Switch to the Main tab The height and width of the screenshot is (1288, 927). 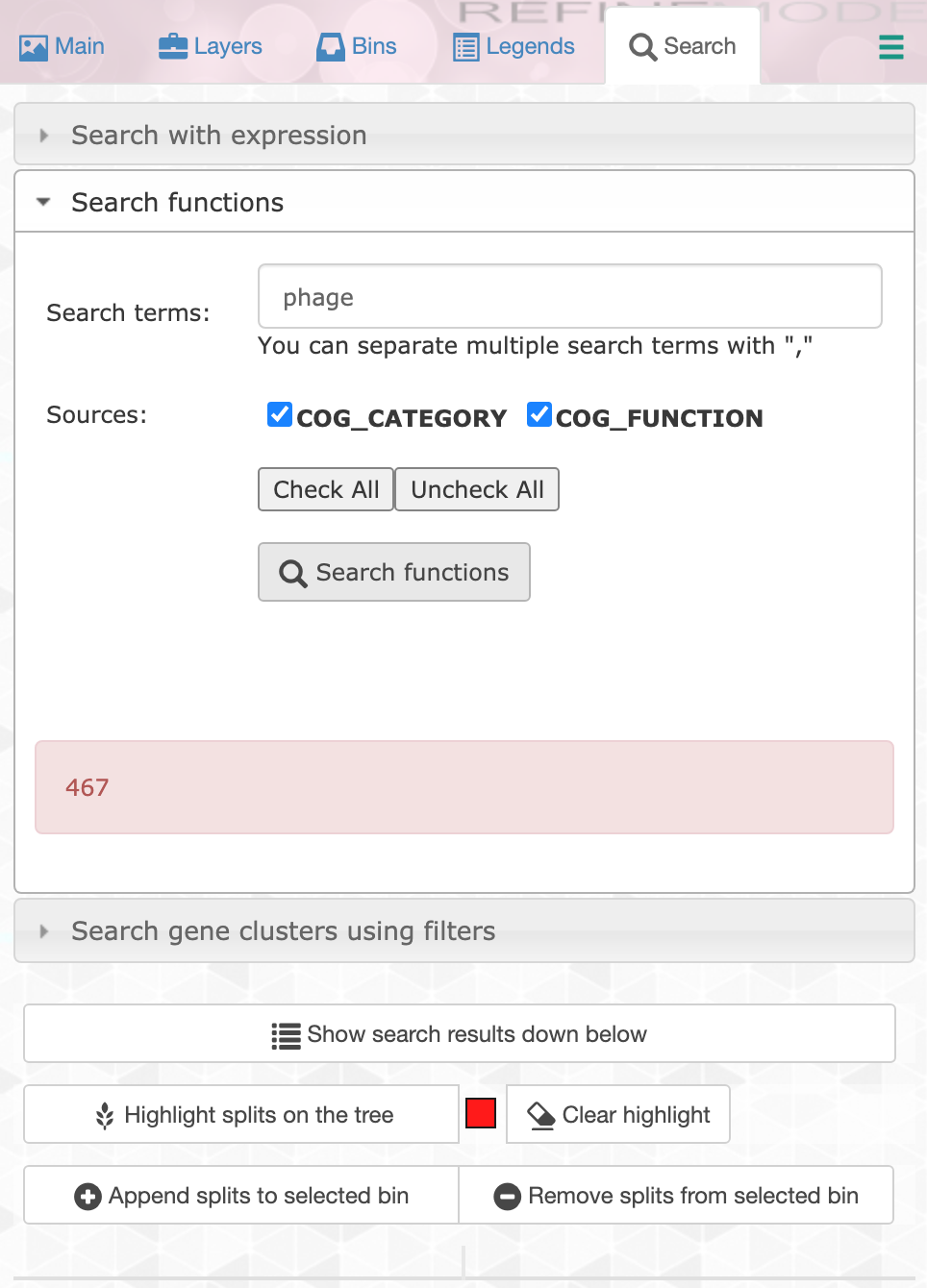coord(61,45)
